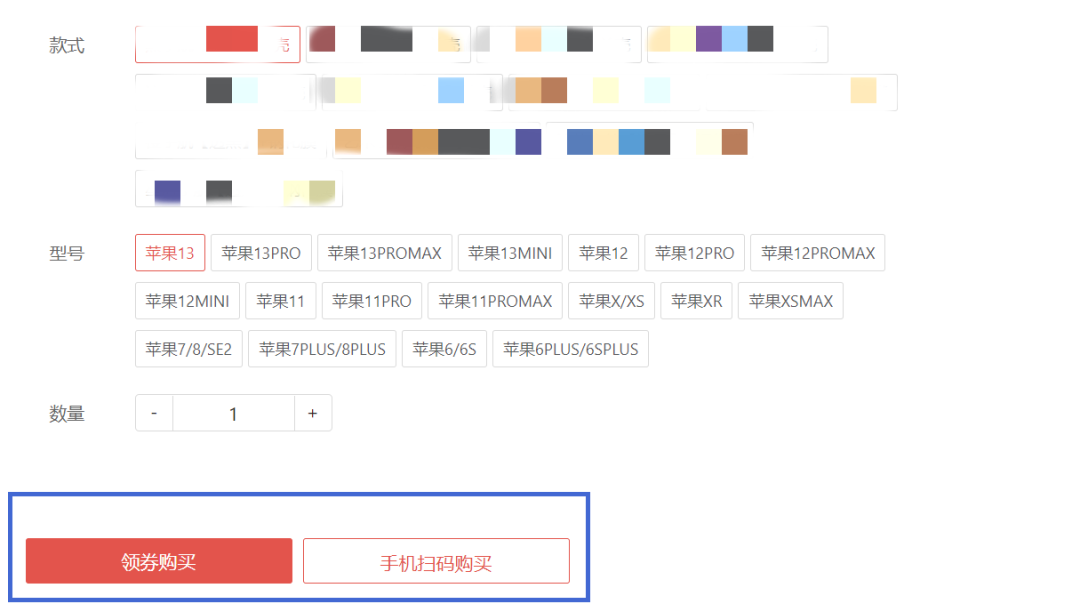Select the 苹果XR model option
This screenshot has width=1080, height=604.
[696, 301]
